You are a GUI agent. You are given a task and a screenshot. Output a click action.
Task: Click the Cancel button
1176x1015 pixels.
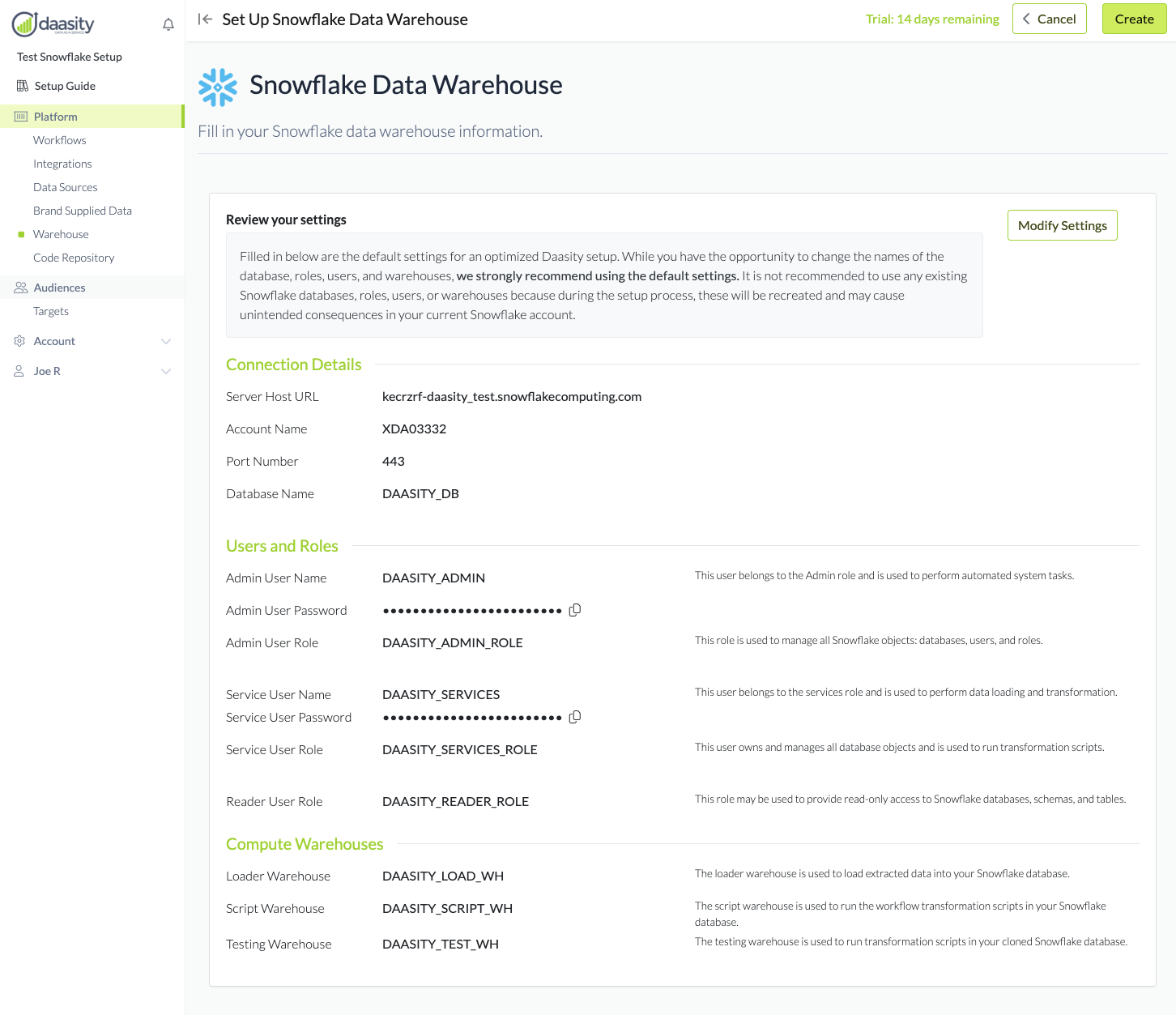1049,19
